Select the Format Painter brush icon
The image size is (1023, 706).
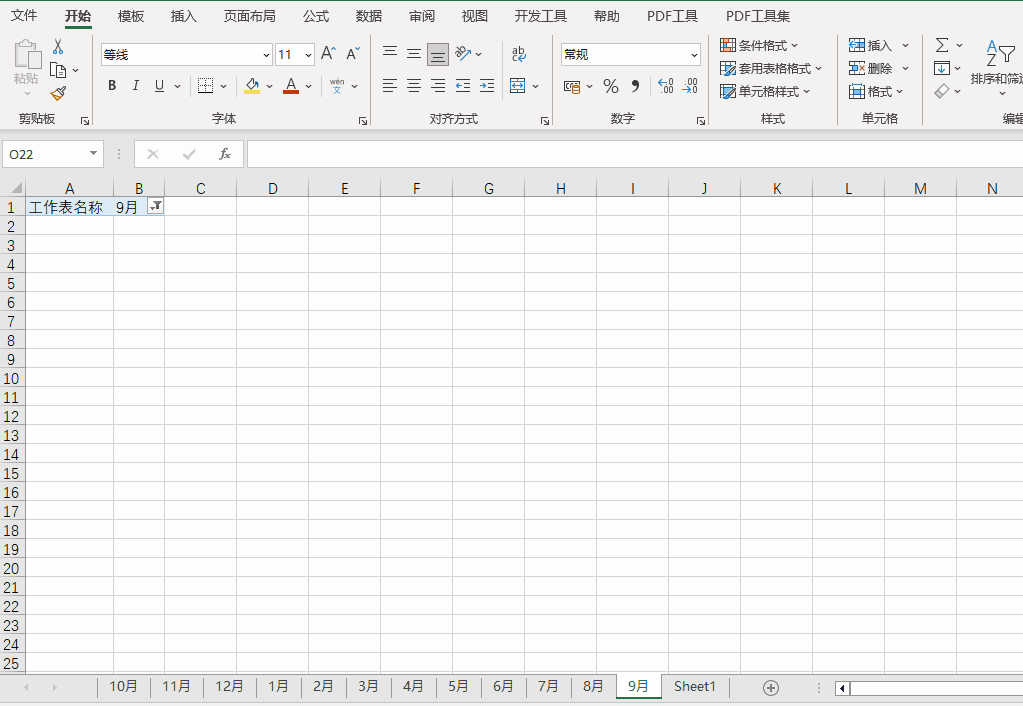click(x=58, y=93)
